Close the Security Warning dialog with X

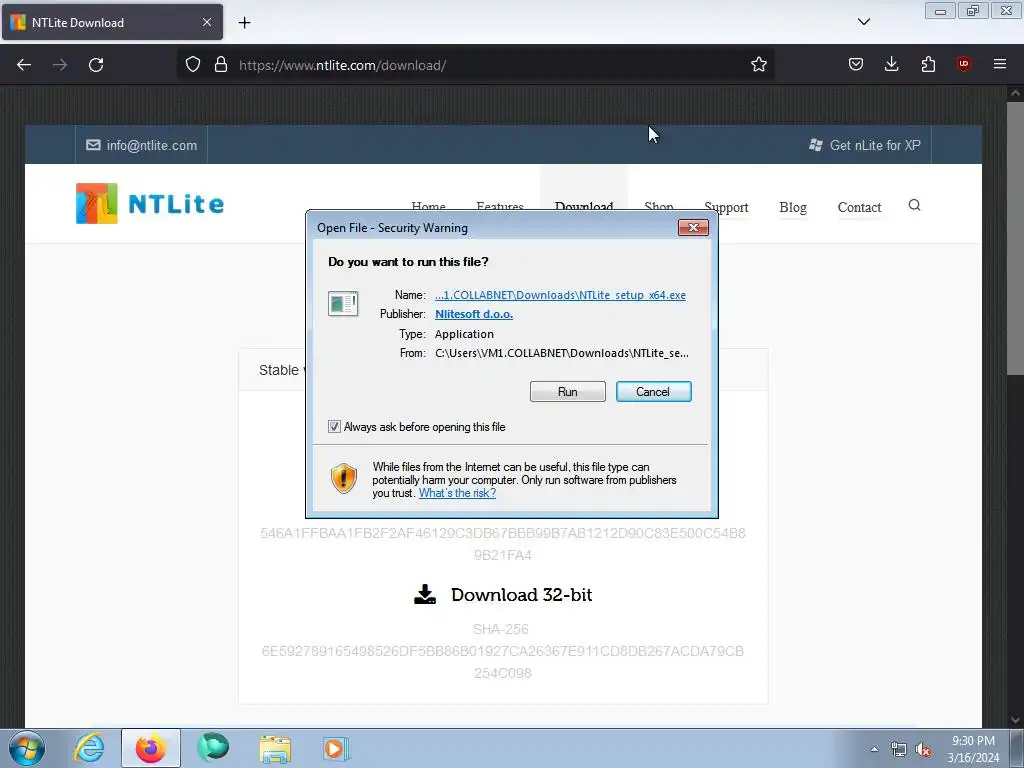pyautogui.click(x=693, y=227)
